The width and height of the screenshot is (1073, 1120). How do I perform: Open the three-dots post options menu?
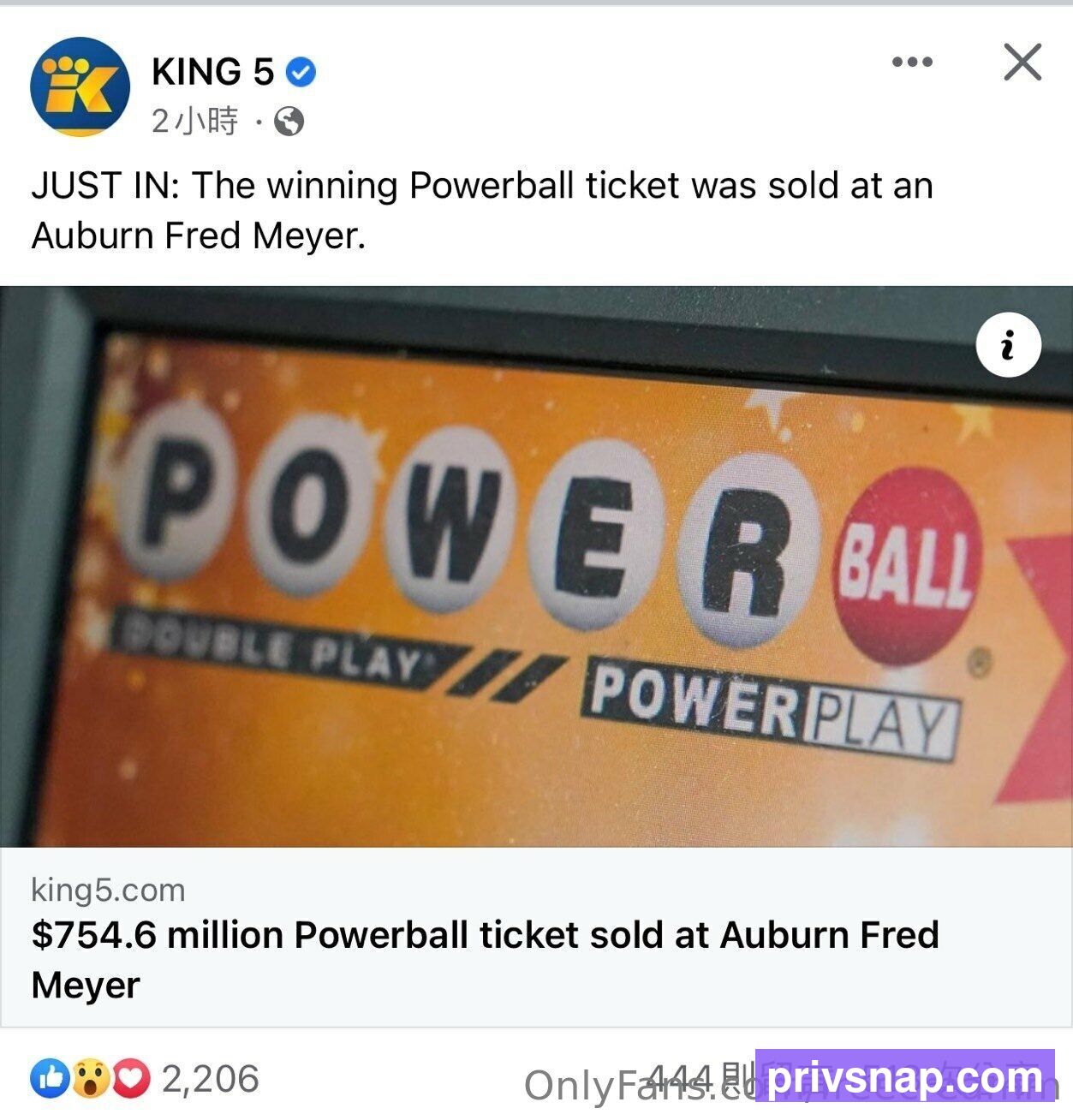coord(912,62)
